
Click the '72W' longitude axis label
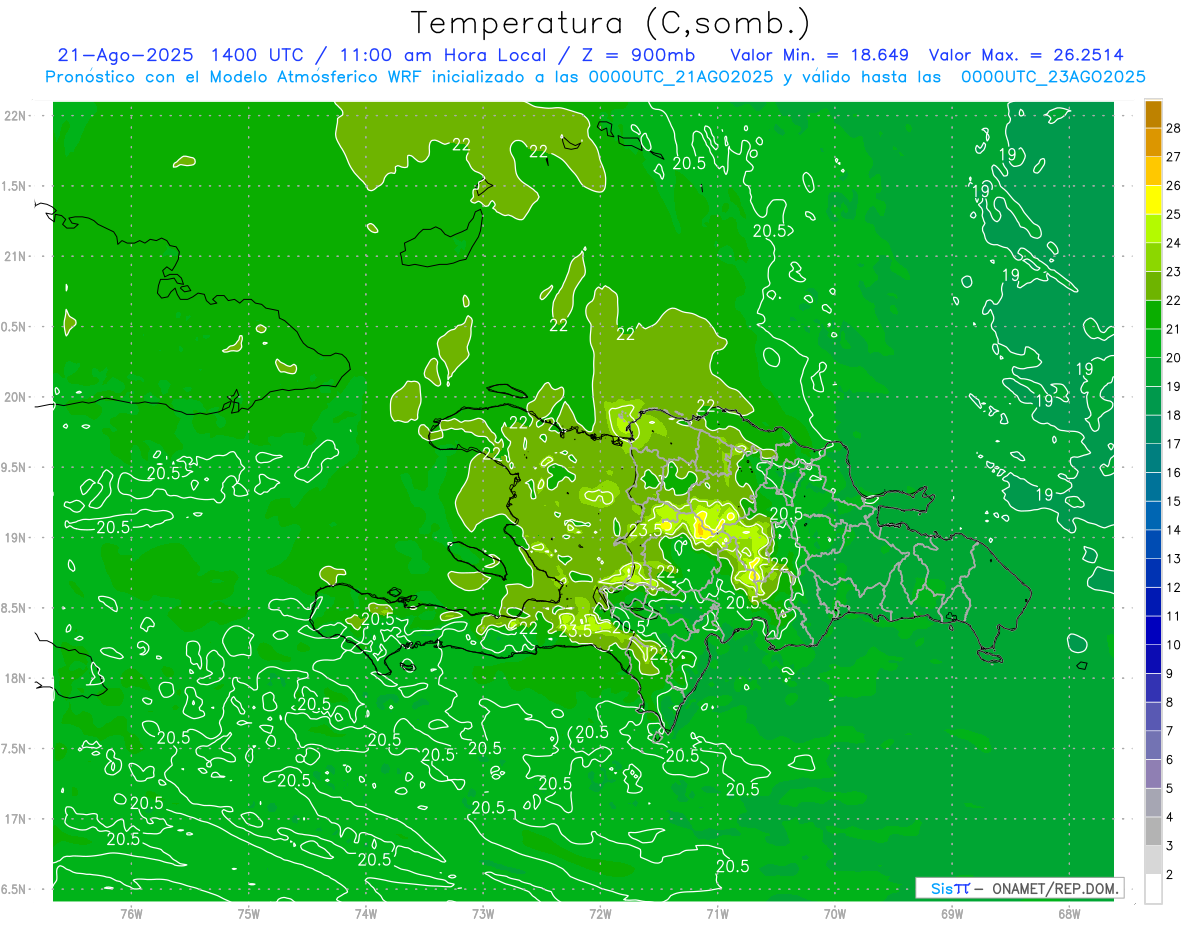coord(600,913)
